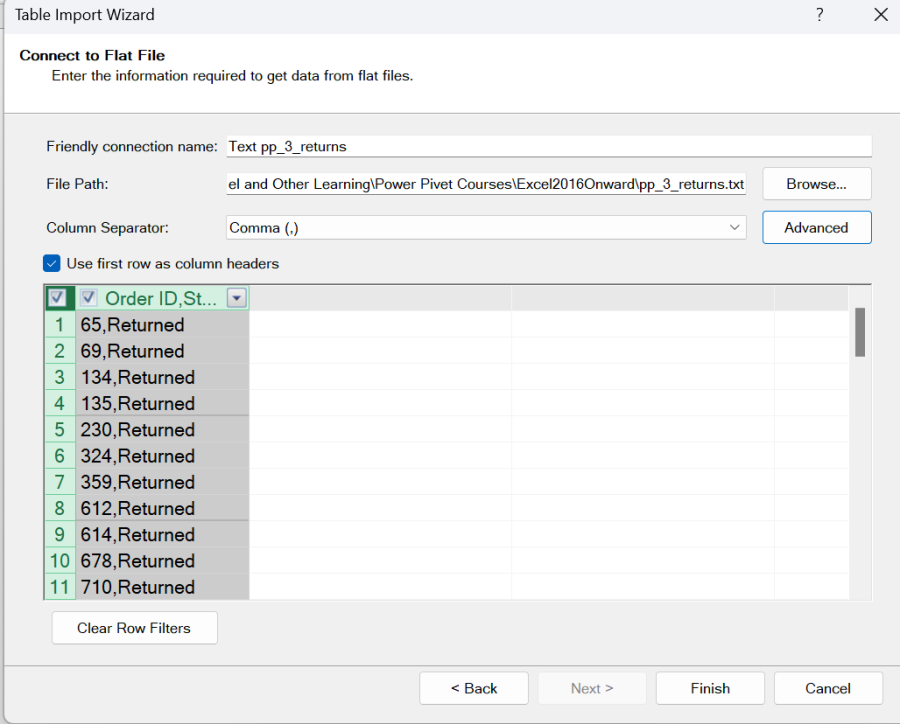
Task: Select the '65,Returned' cell
Action: click(162, 325)
